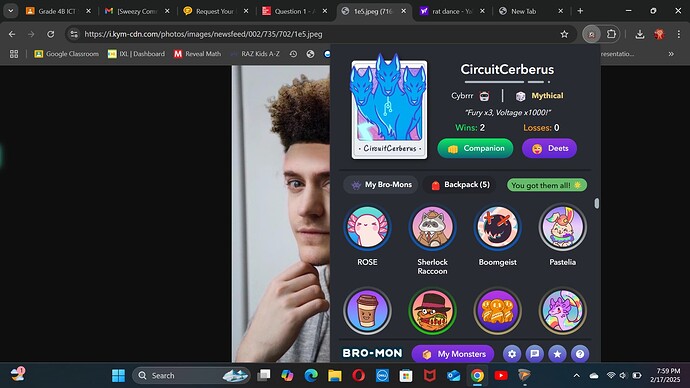Open the Companion button for CircuitCerberus

coord(475,148)
